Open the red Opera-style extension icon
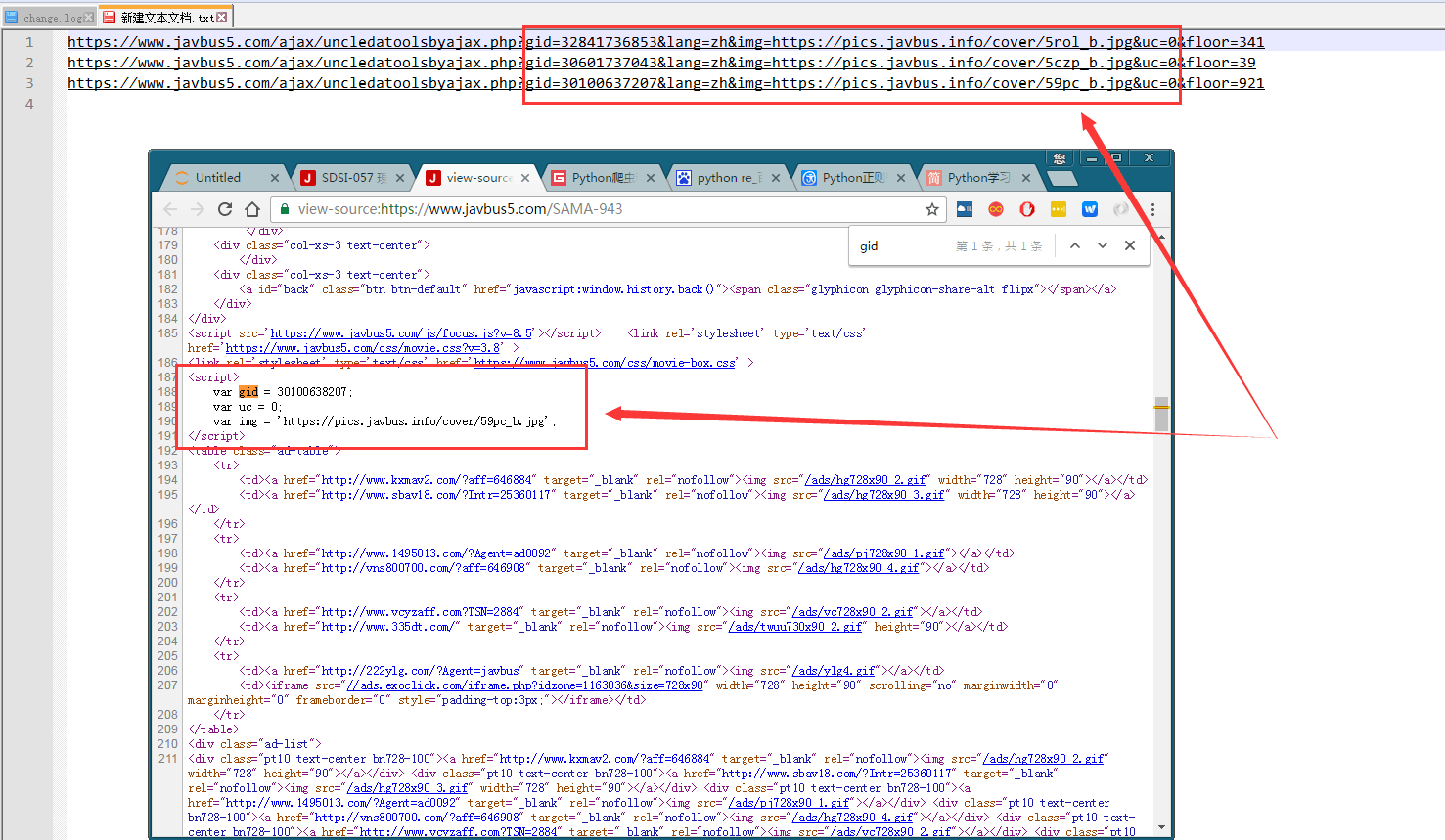 tap(1027, 209)
